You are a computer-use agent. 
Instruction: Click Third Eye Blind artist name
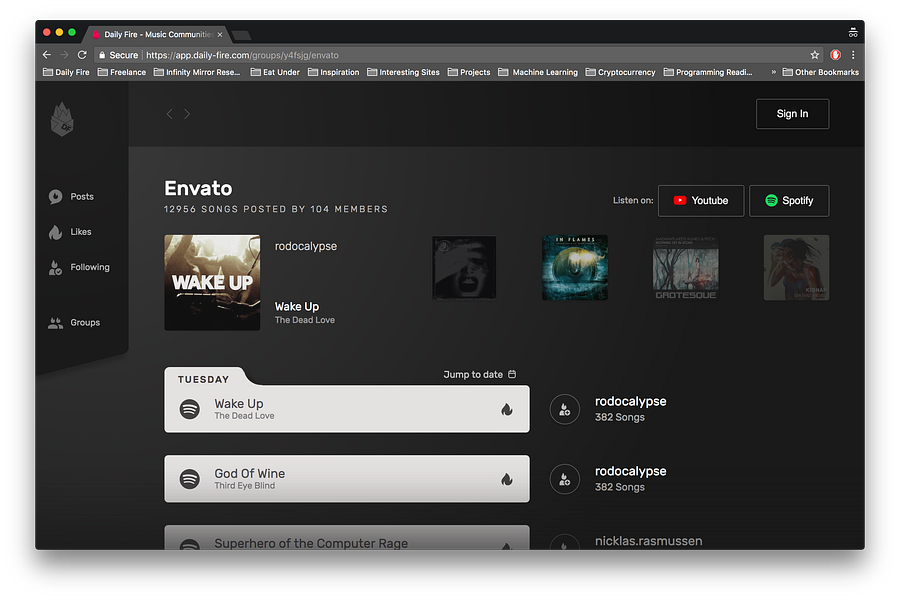(245, 486)
